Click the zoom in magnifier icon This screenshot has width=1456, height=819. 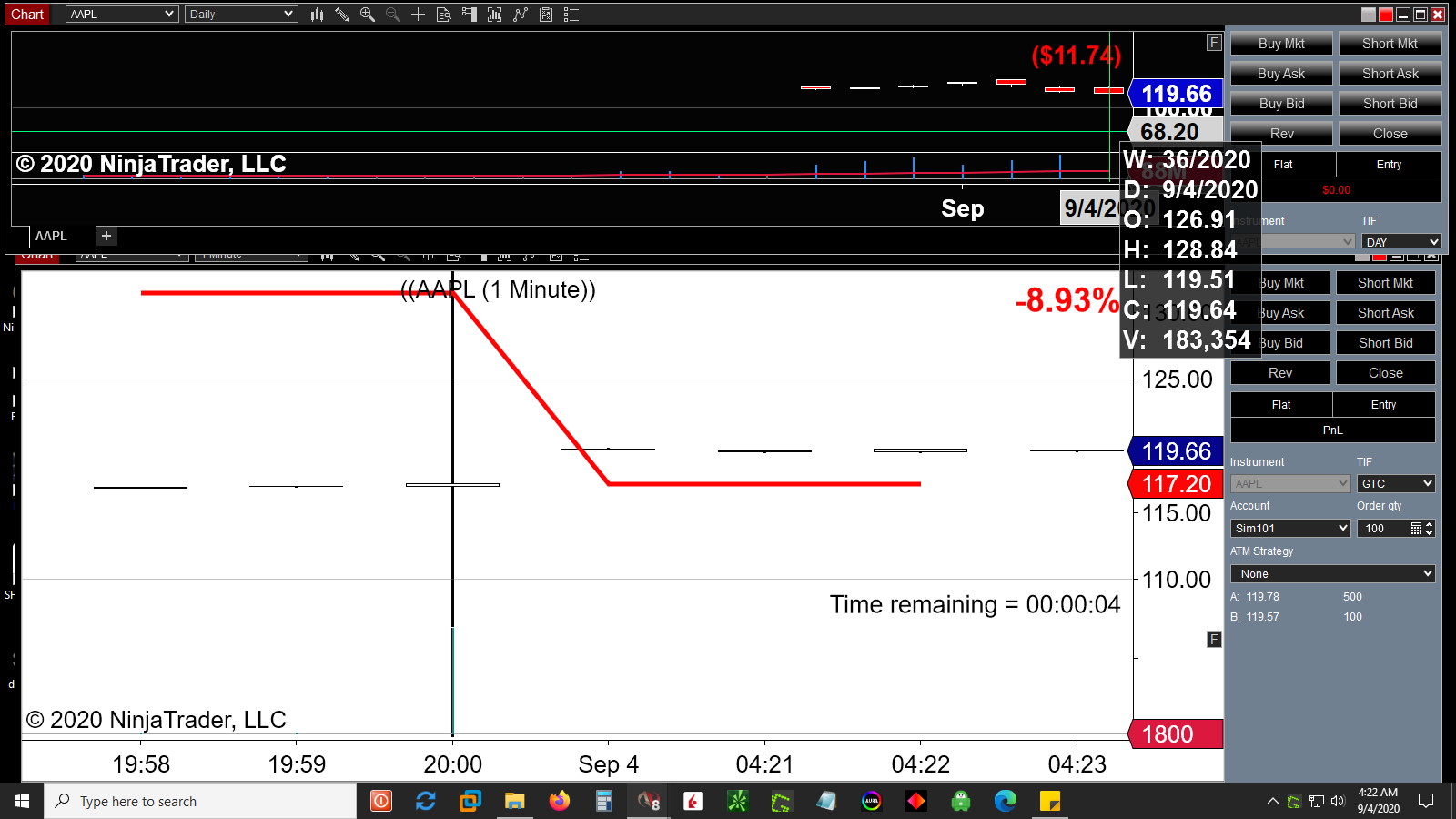coord(368,15)
